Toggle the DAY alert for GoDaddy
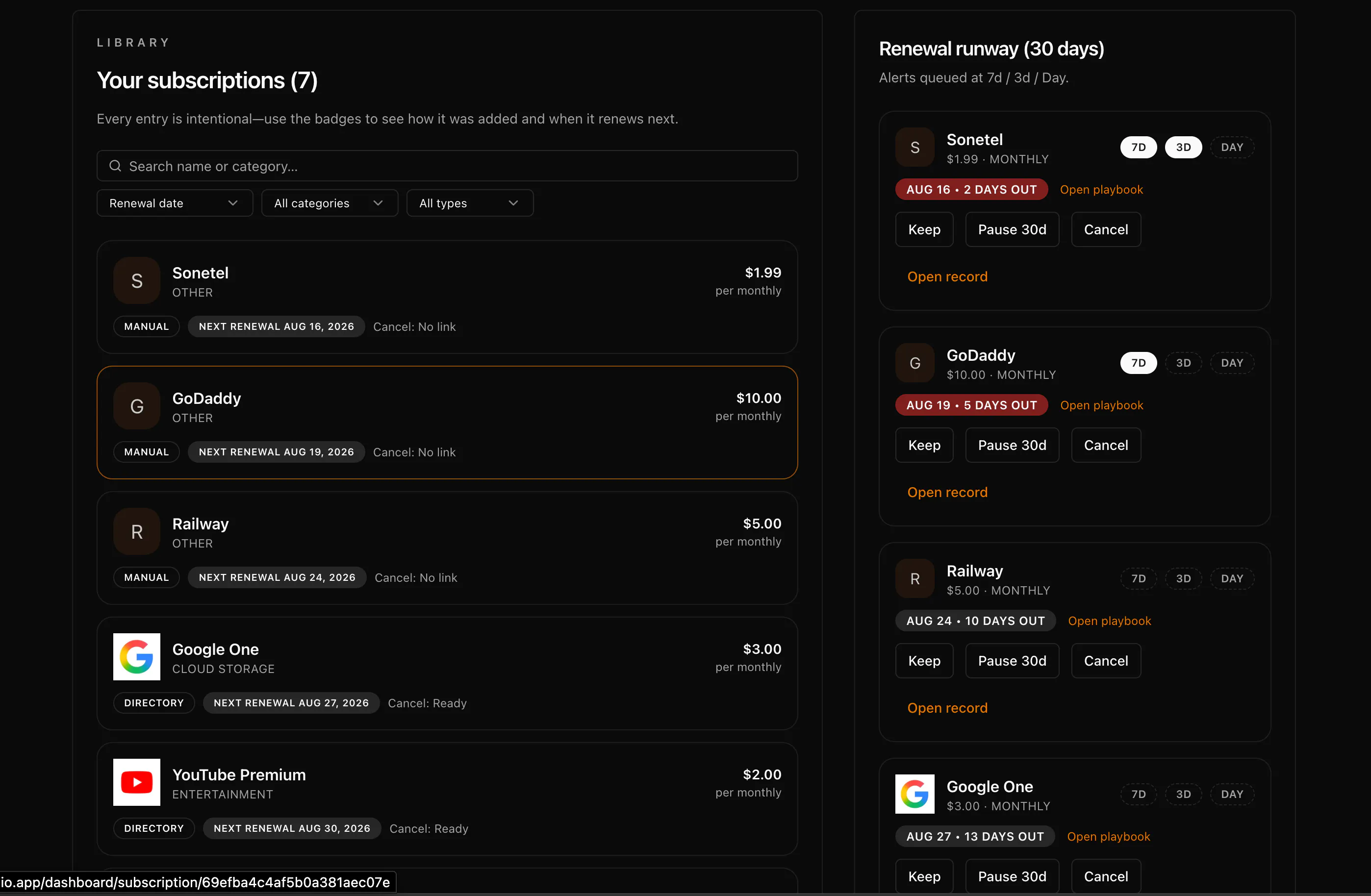The image size is (1371, 896). 1232,363
